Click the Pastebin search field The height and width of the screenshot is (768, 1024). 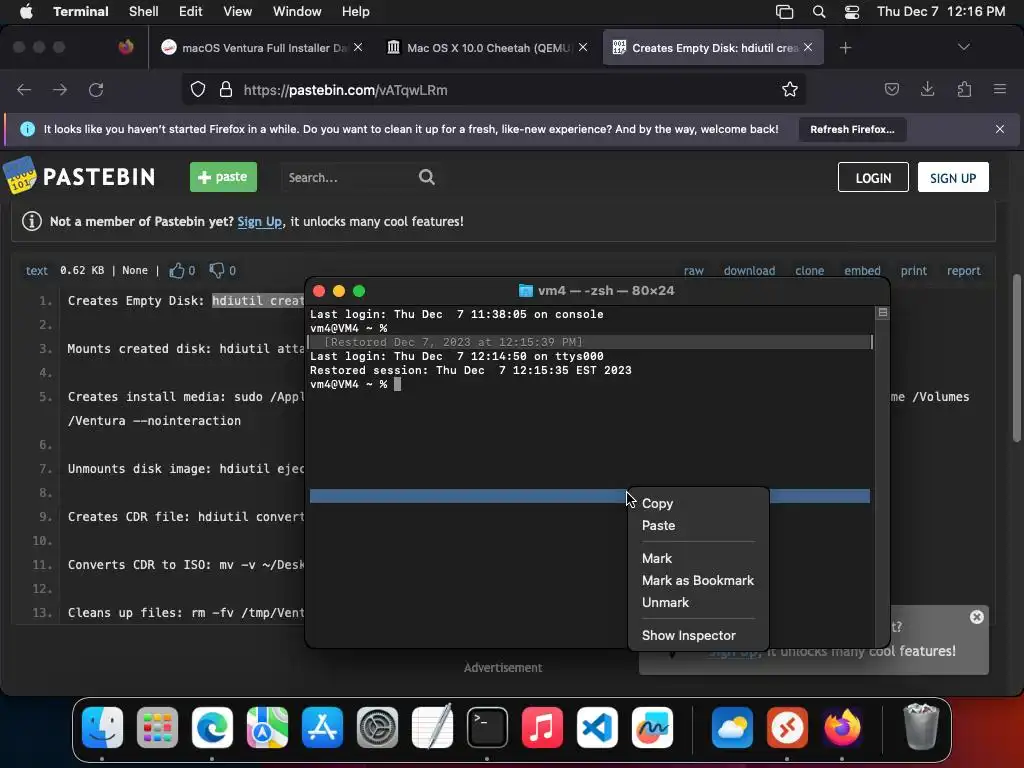coord(349,178)
